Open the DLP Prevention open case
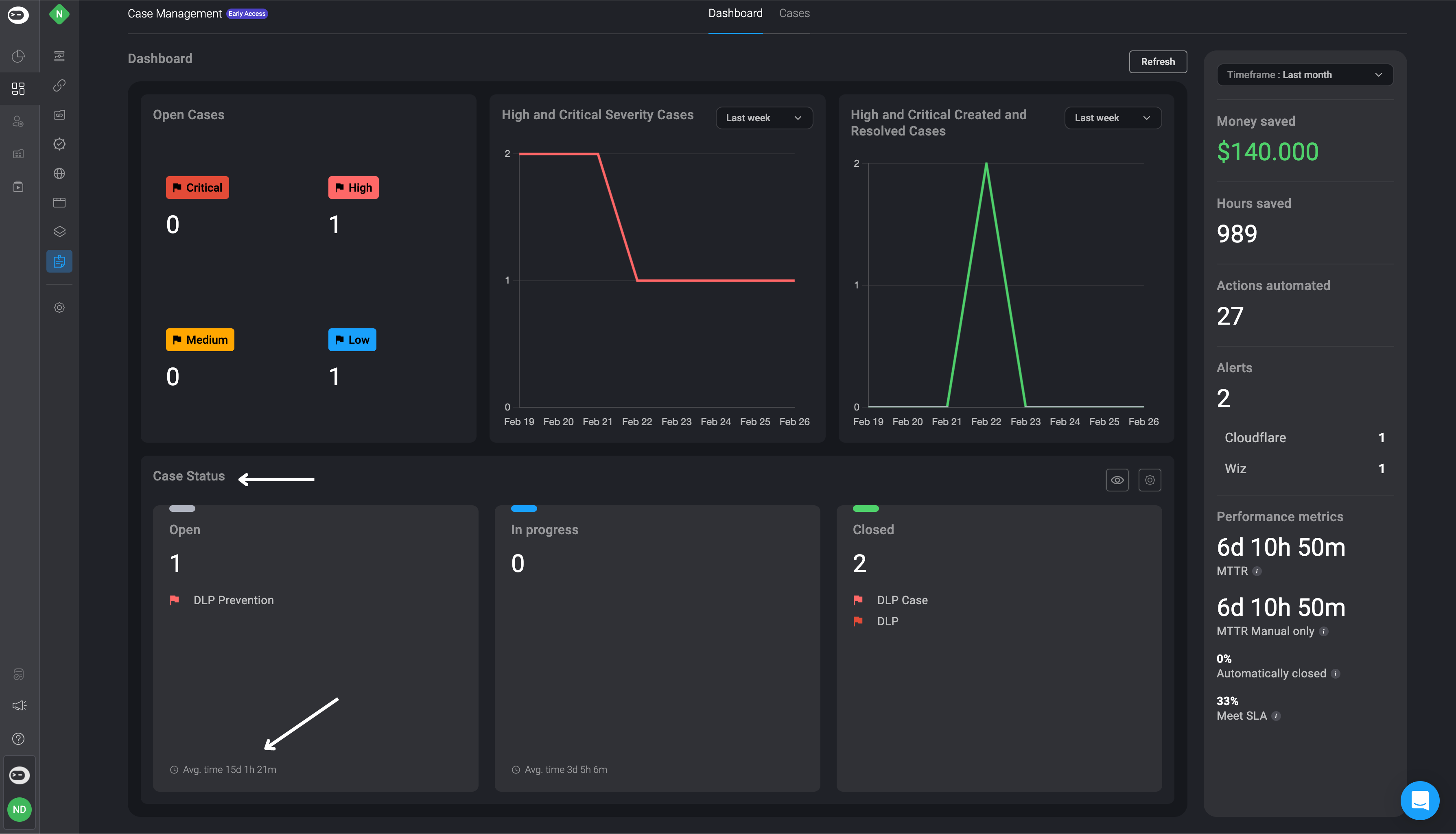Screen dimensions: 1456x834 pos(233,600)
